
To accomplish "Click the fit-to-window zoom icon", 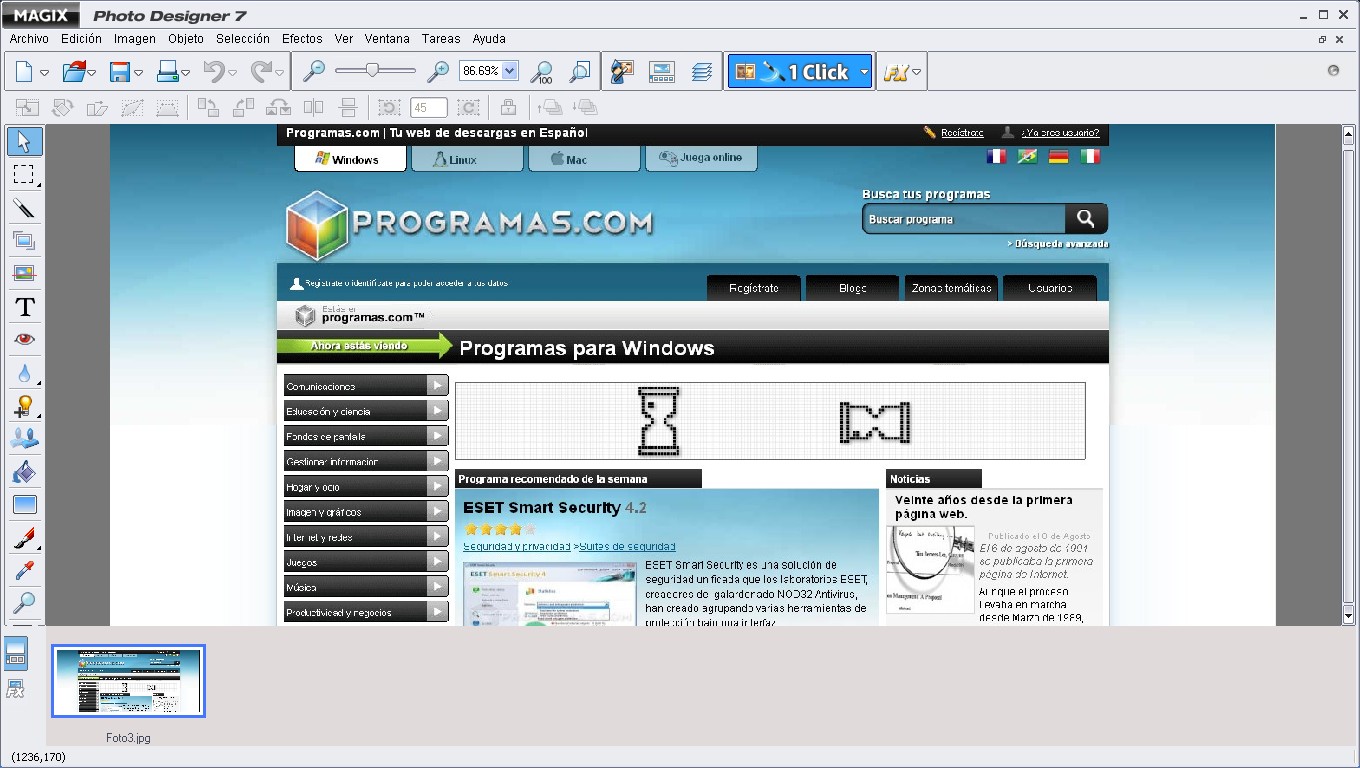I will click(x=579, y=72).
